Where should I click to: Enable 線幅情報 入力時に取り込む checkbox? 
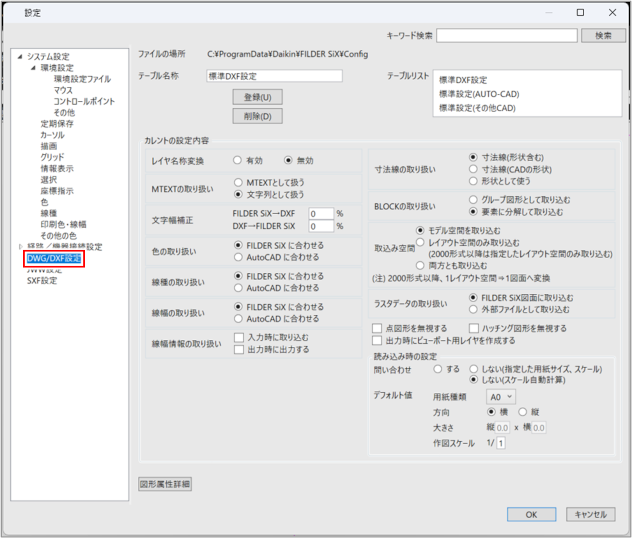[239, 338]
